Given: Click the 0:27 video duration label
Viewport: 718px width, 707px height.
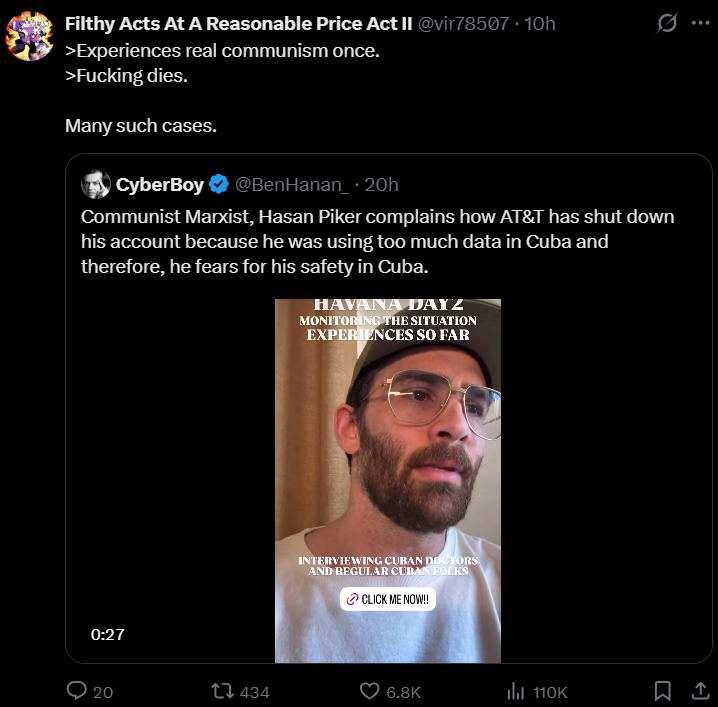Looking at the screenshot, I should point(106,634).
